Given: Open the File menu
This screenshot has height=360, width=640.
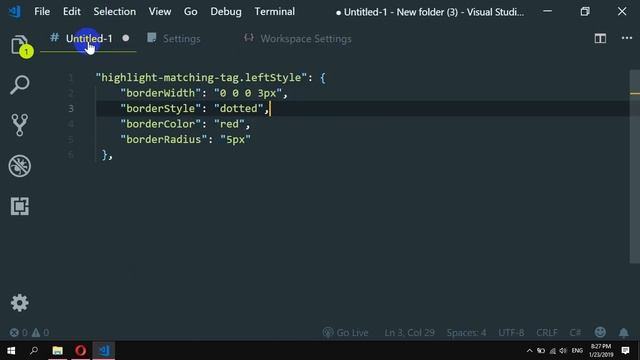Looking at the screenshot, I should (x=42, y=11).
